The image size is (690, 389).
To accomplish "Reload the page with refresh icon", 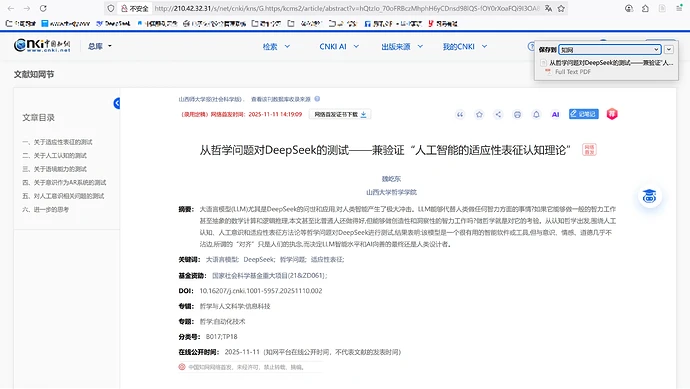I will click(x=43, y=8).
